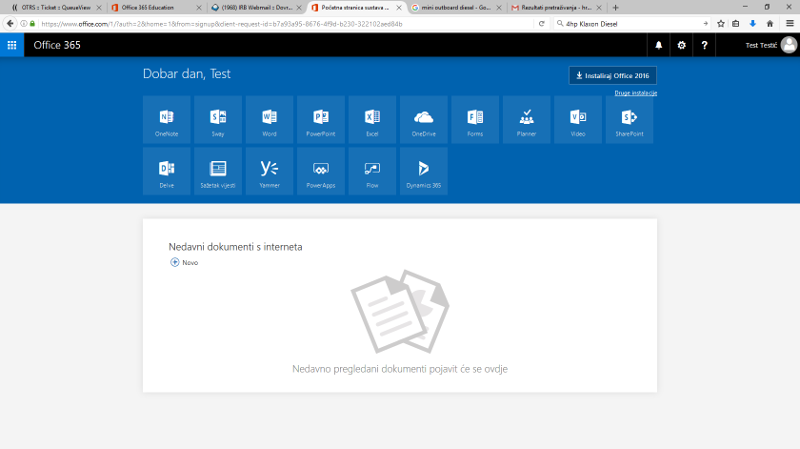
Task: Open OneDrive from the app grid
Action: [x=423, y=120]
